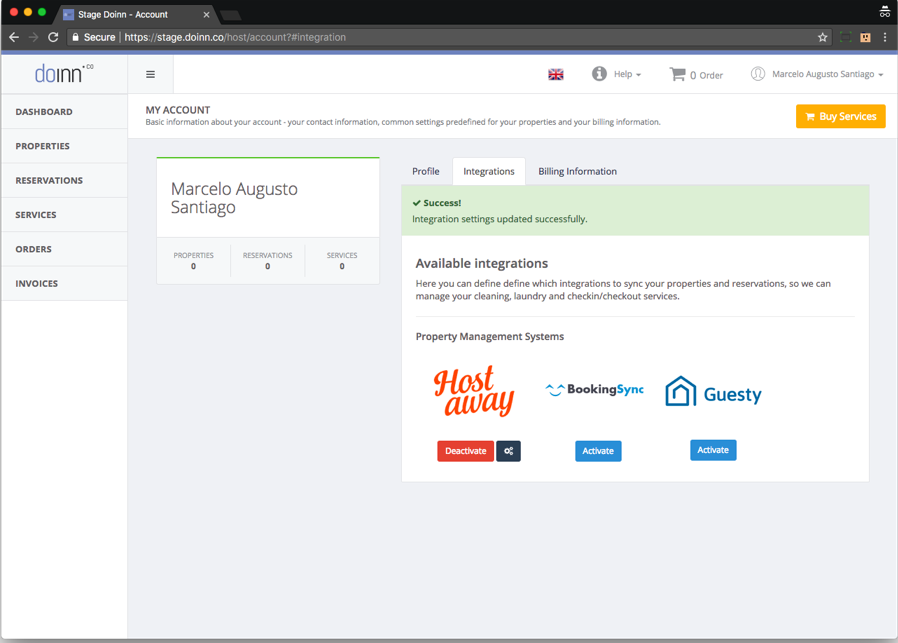Click the Available integrations heading

click(x=482, y=263)
